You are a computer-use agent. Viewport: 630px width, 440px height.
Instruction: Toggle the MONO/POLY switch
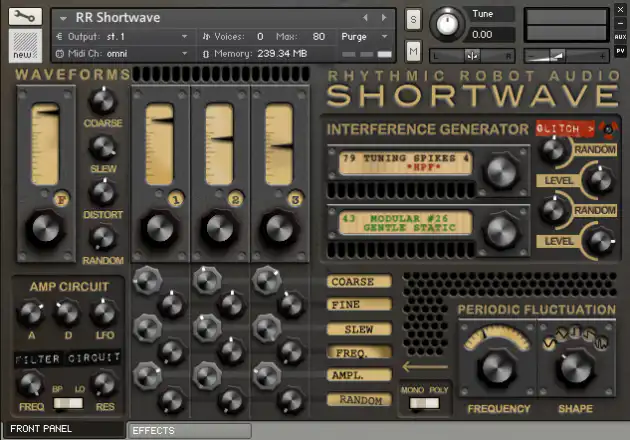(x=424, y=403)
